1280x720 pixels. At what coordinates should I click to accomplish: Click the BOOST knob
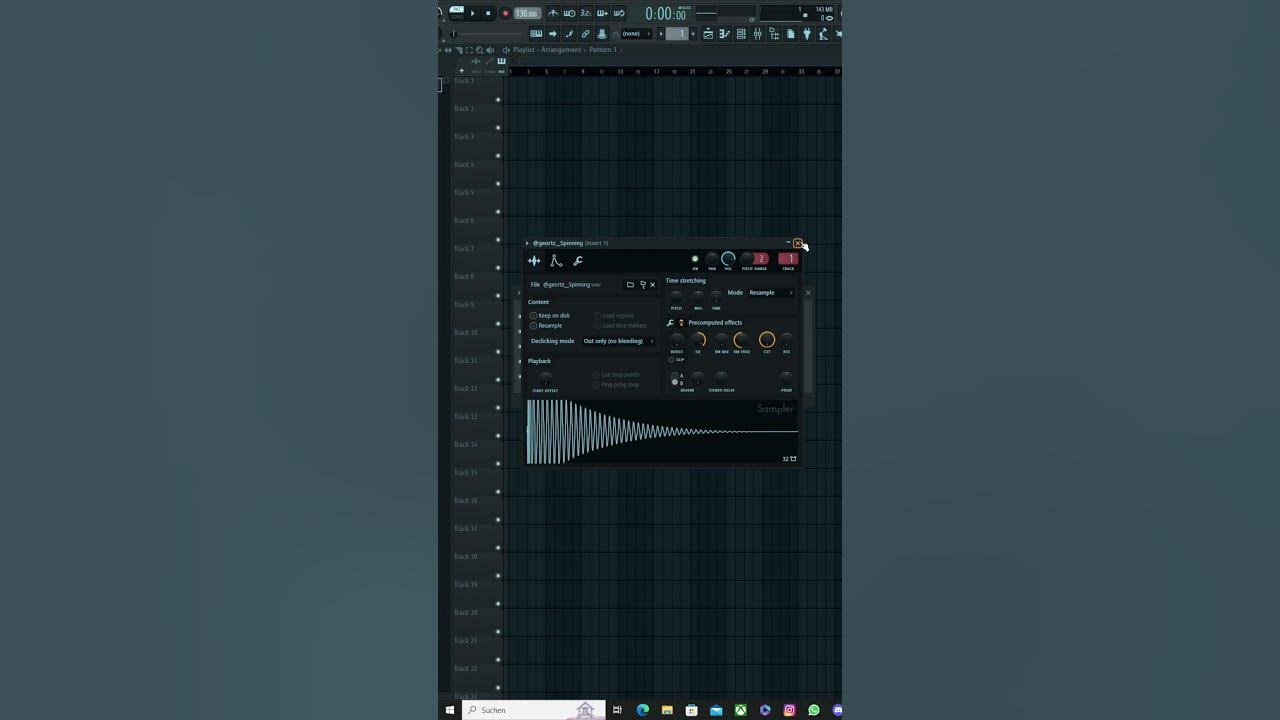pyautogui.click(x=677, y=340)
